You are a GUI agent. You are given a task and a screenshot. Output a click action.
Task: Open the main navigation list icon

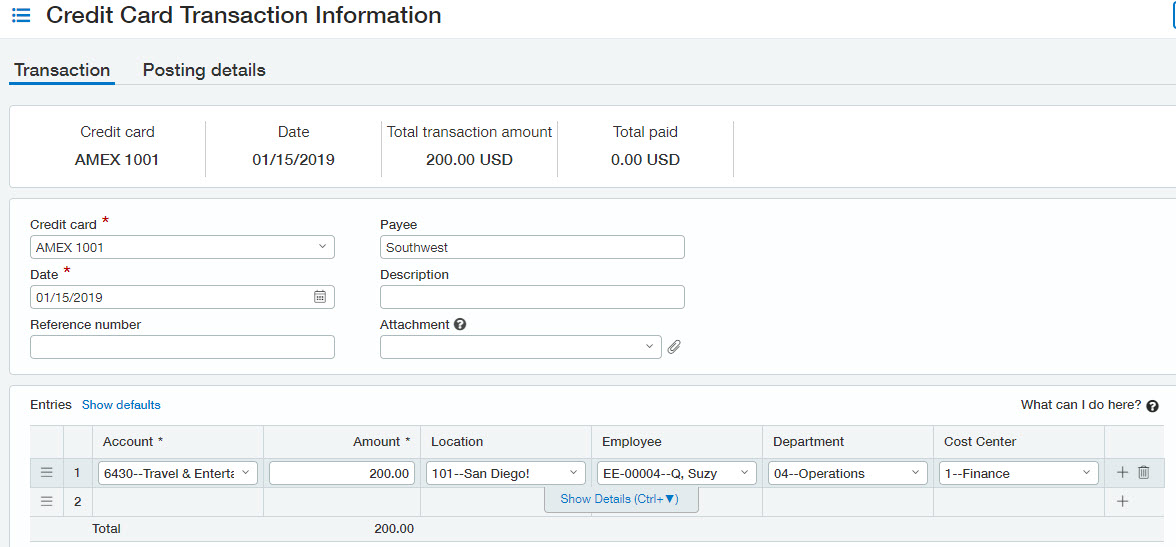click(21, 16)
